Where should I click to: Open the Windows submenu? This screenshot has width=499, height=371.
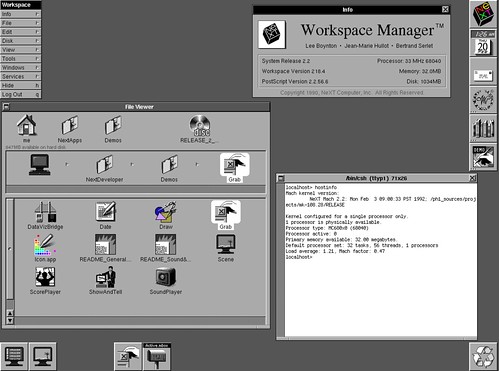[21, 67]
